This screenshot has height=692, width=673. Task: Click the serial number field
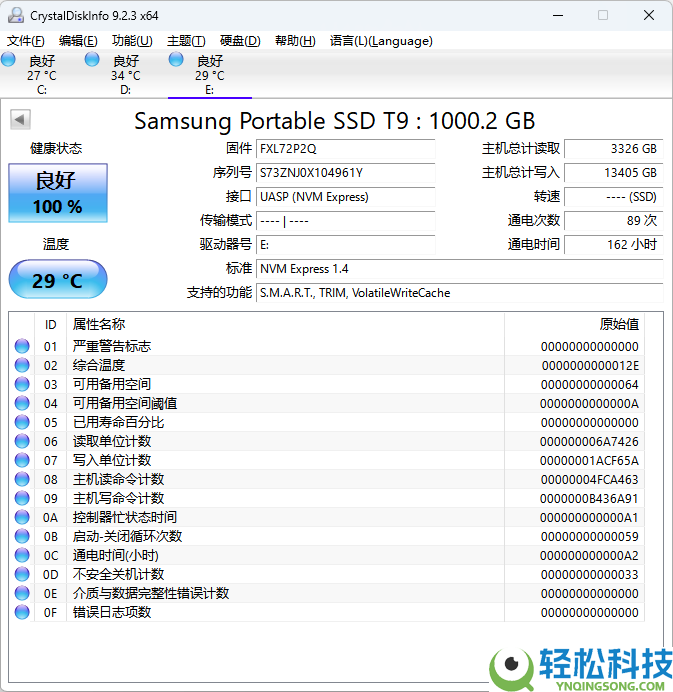tap(345, 173)
